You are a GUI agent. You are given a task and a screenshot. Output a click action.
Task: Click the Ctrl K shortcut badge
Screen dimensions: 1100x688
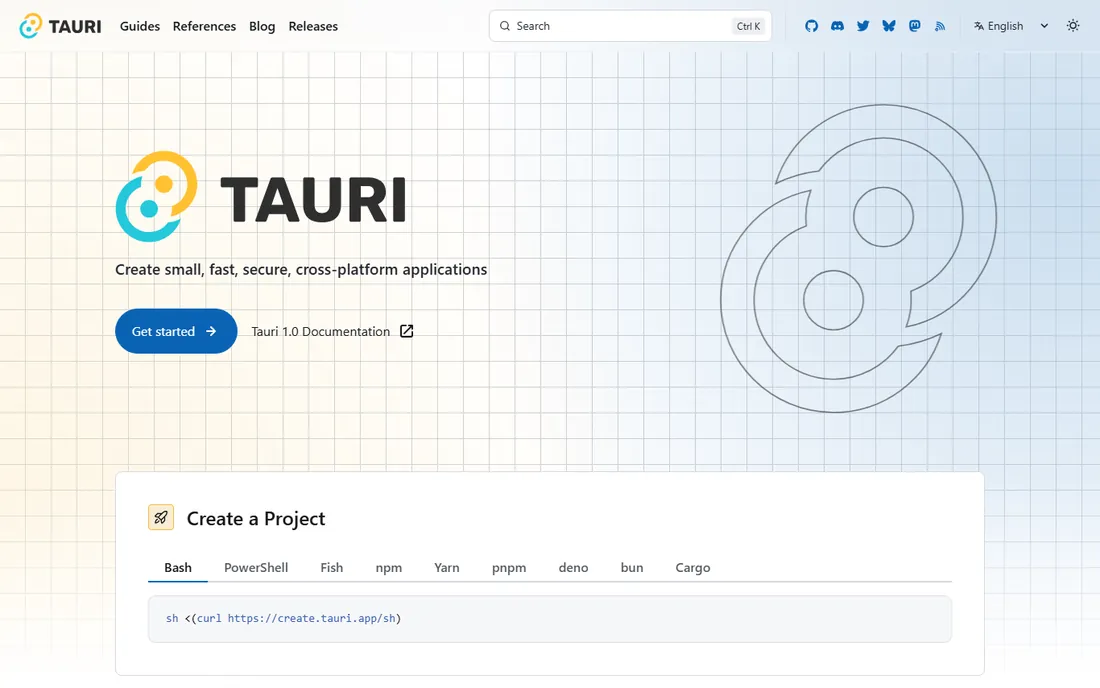click(748, 26)
